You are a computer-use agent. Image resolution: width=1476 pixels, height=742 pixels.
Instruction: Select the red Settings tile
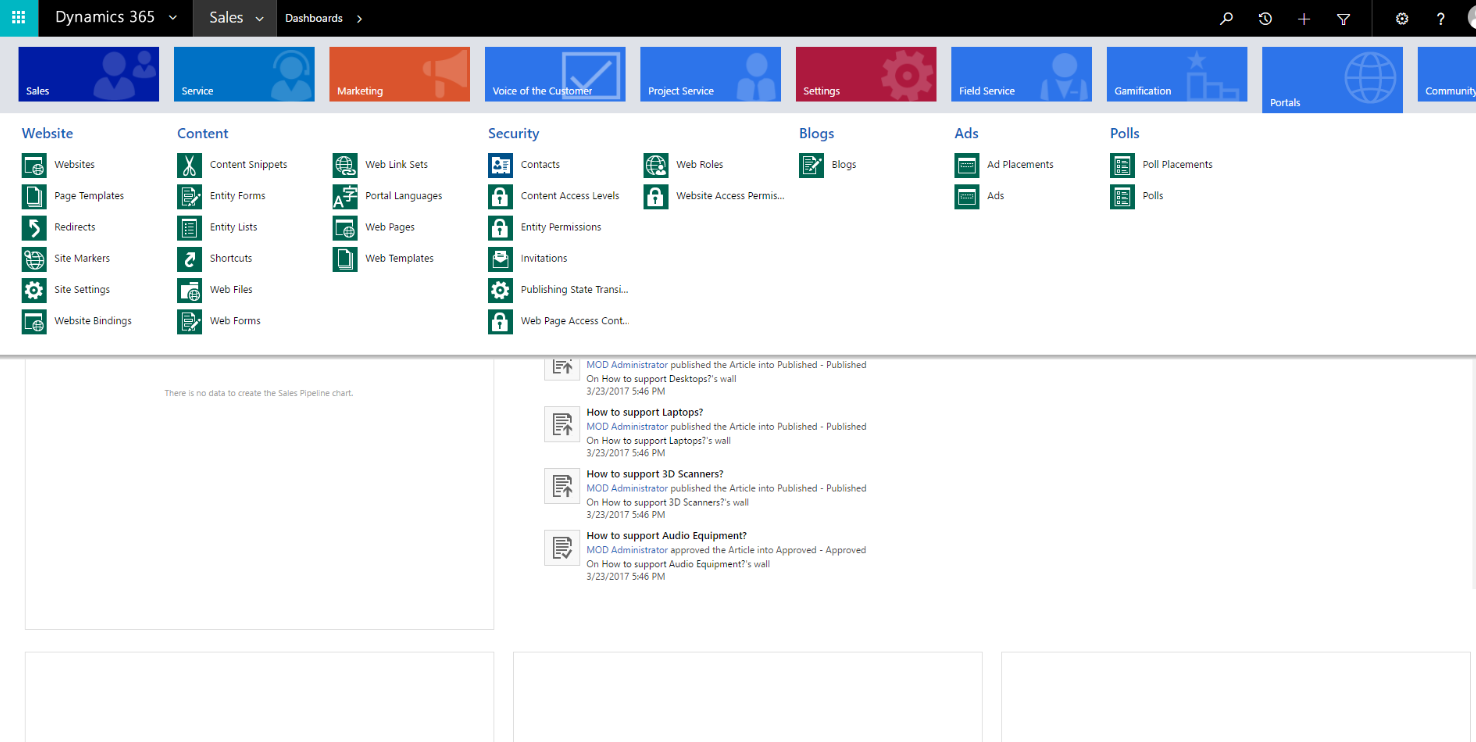pos(866,74)
